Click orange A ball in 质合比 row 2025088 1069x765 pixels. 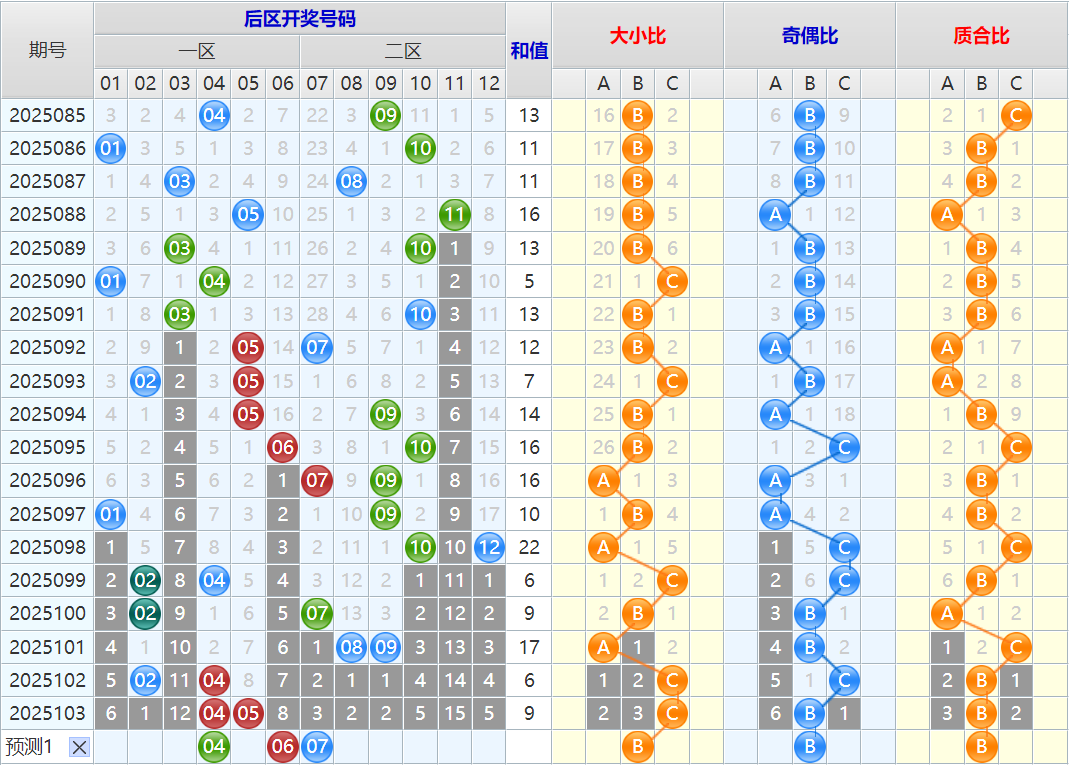947,215
